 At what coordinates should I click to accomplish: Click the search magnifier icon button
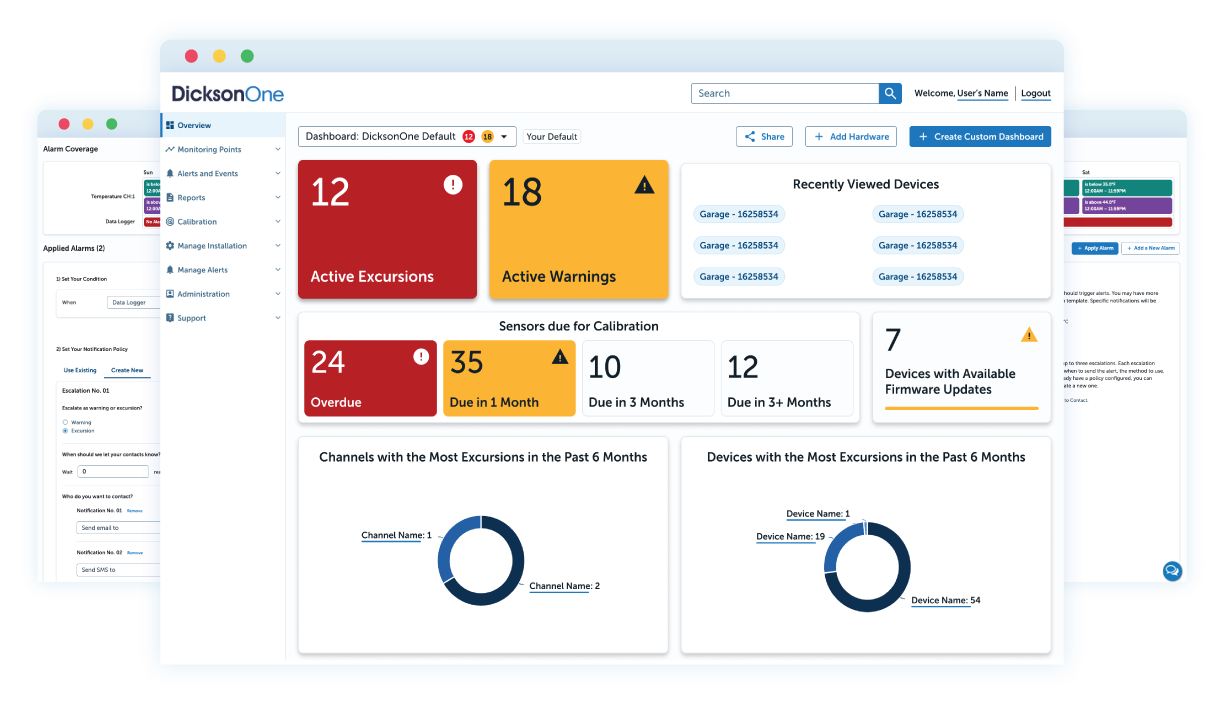pyautogui.click(x=890, y=93)
